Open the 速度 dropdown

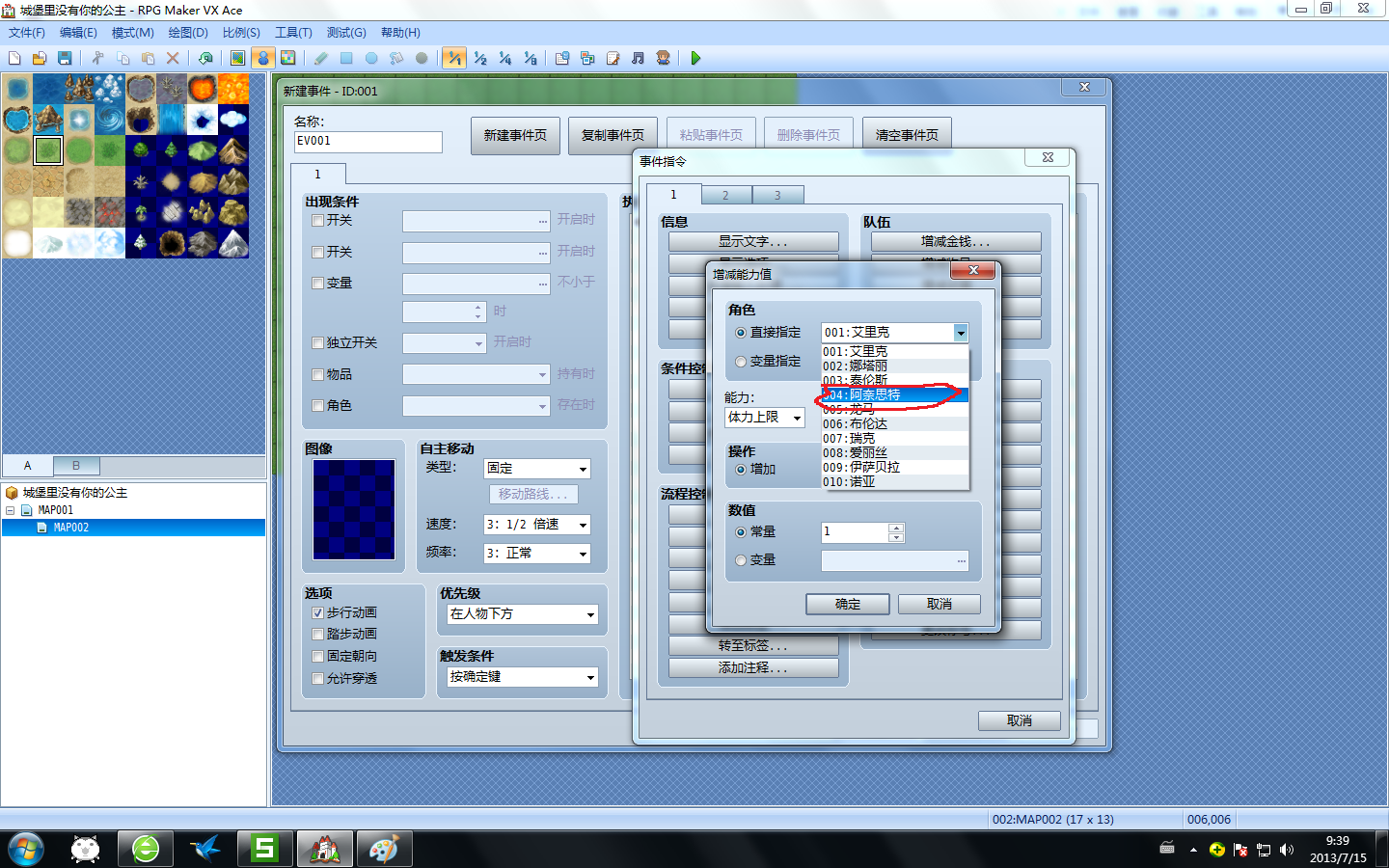click(537, 525)
